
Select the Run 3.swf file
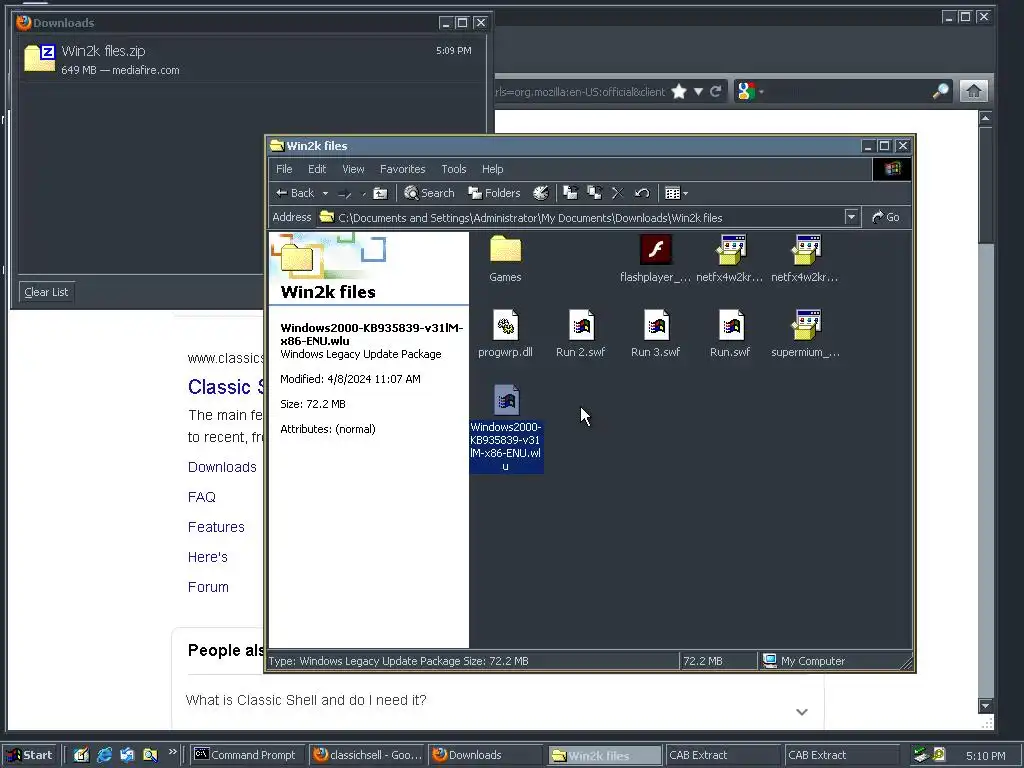656,334
